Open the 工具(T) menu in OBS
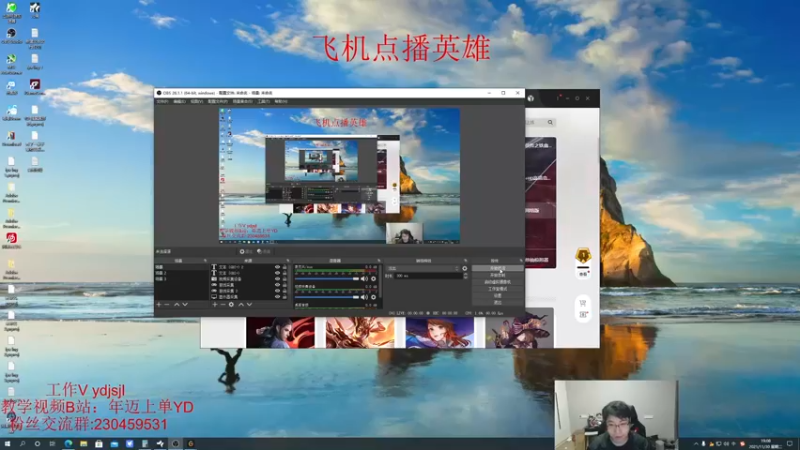The width and height of the screenshot is (800, 450). pos(263,102)
